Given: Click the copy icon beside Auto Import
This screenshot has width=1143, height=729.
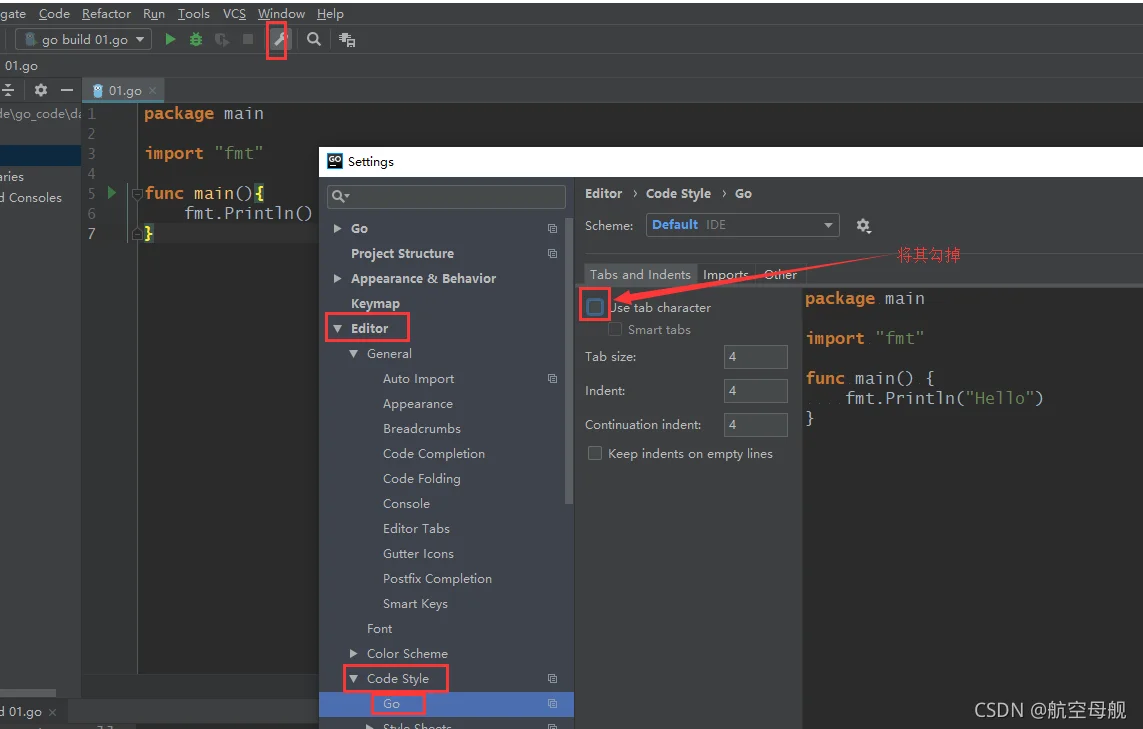Looking at the screenshot, I should (x=553, y=378).
